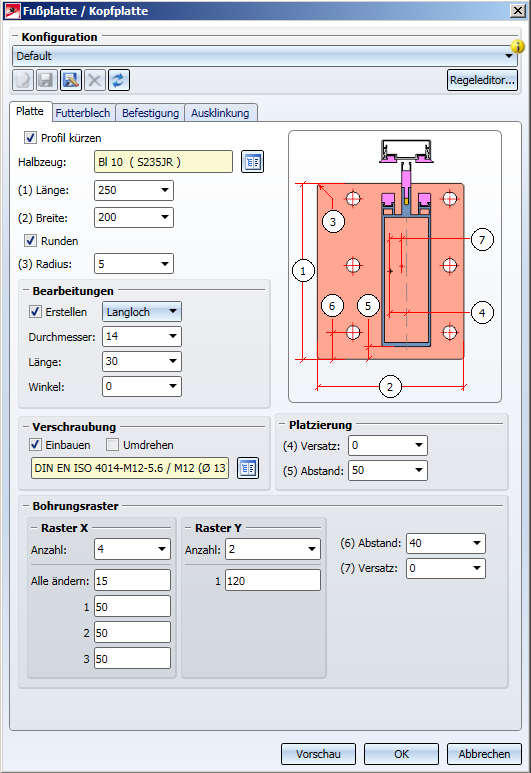Image resolution: width=531 pixels, height=773 pixels.
Task: Toggle the Erstellen checkbox
Action: tap(35, 312)
